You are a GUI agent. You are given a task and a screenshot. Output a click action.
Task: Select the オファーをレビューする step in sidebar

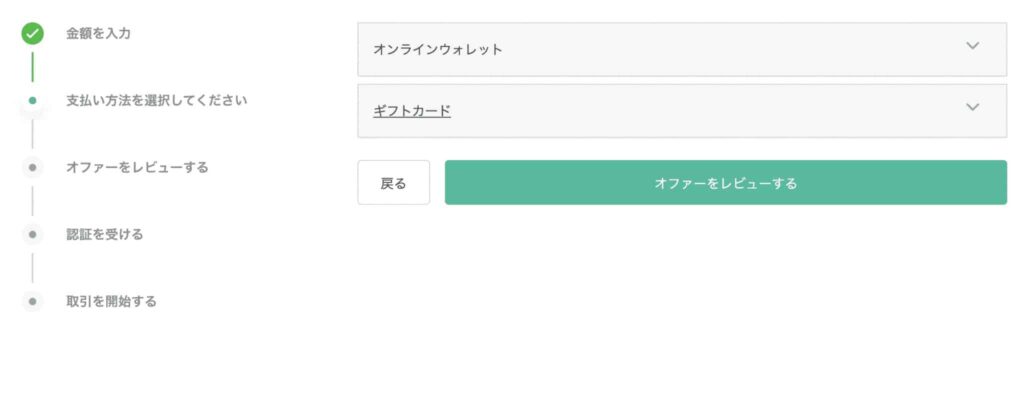pos(137,167)
